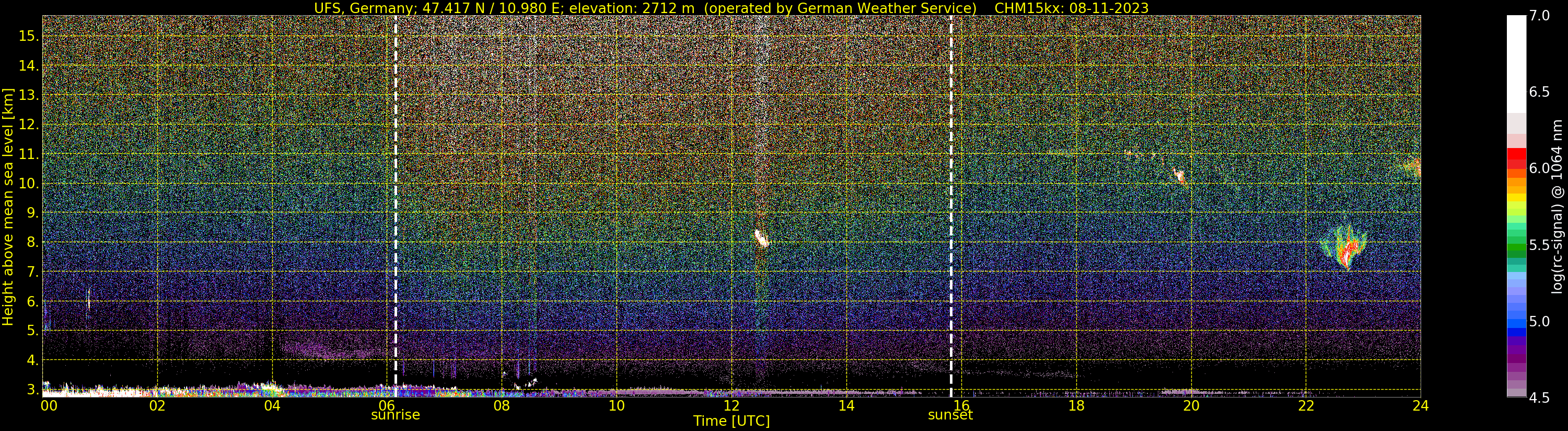Click the colorbar tick label '5.5'

(1539, 245)
